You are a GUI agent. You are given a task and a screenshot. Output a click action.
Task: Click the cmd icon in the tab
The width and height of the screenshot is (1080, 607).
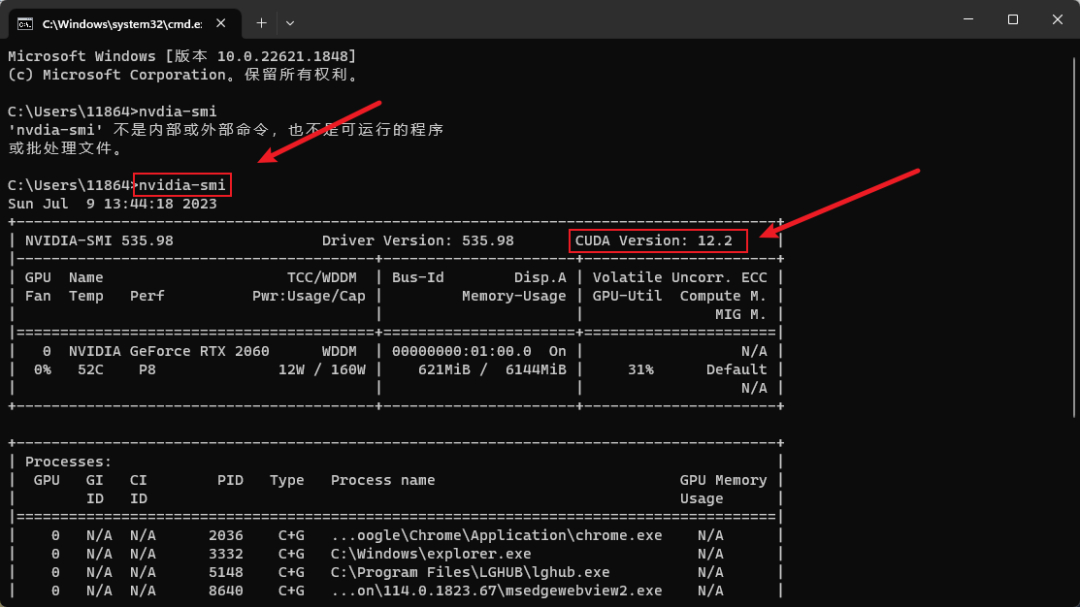(25, 24)
